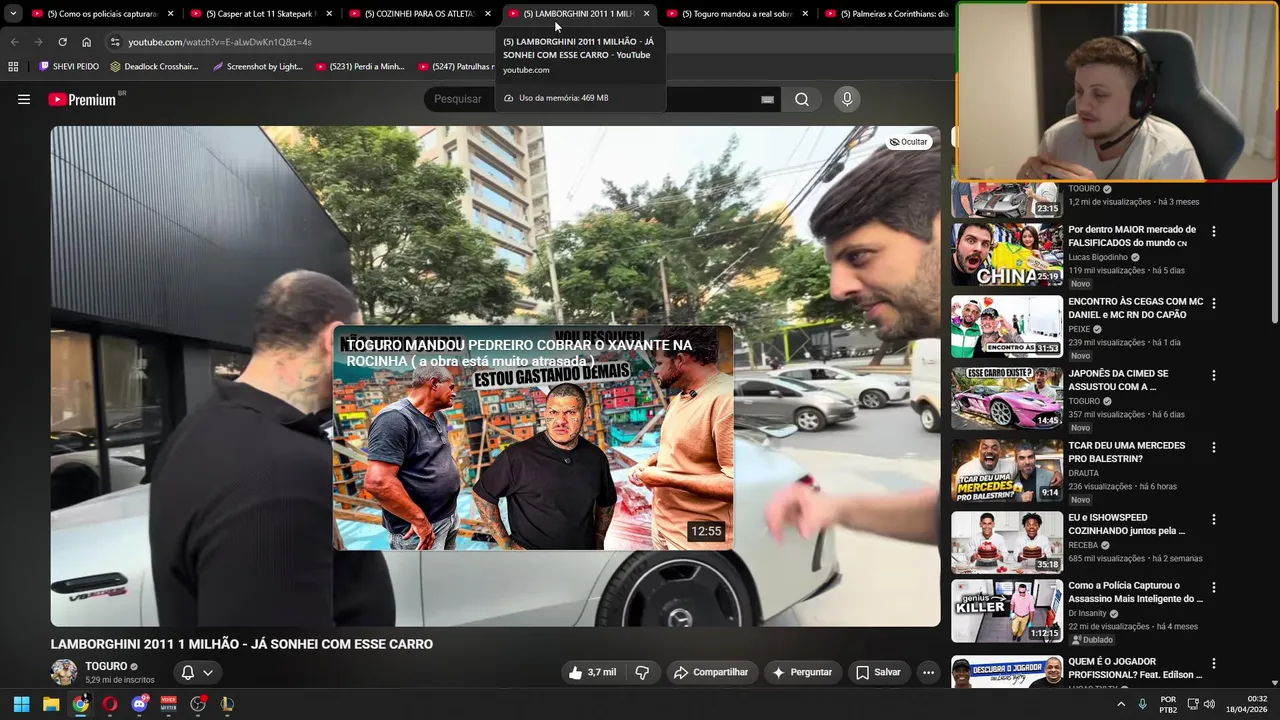Screen dimensions: 1280x720
Task: Open 'Como a Polícia Capturou o Assassino' video
Action: [x=1136, y=592]
